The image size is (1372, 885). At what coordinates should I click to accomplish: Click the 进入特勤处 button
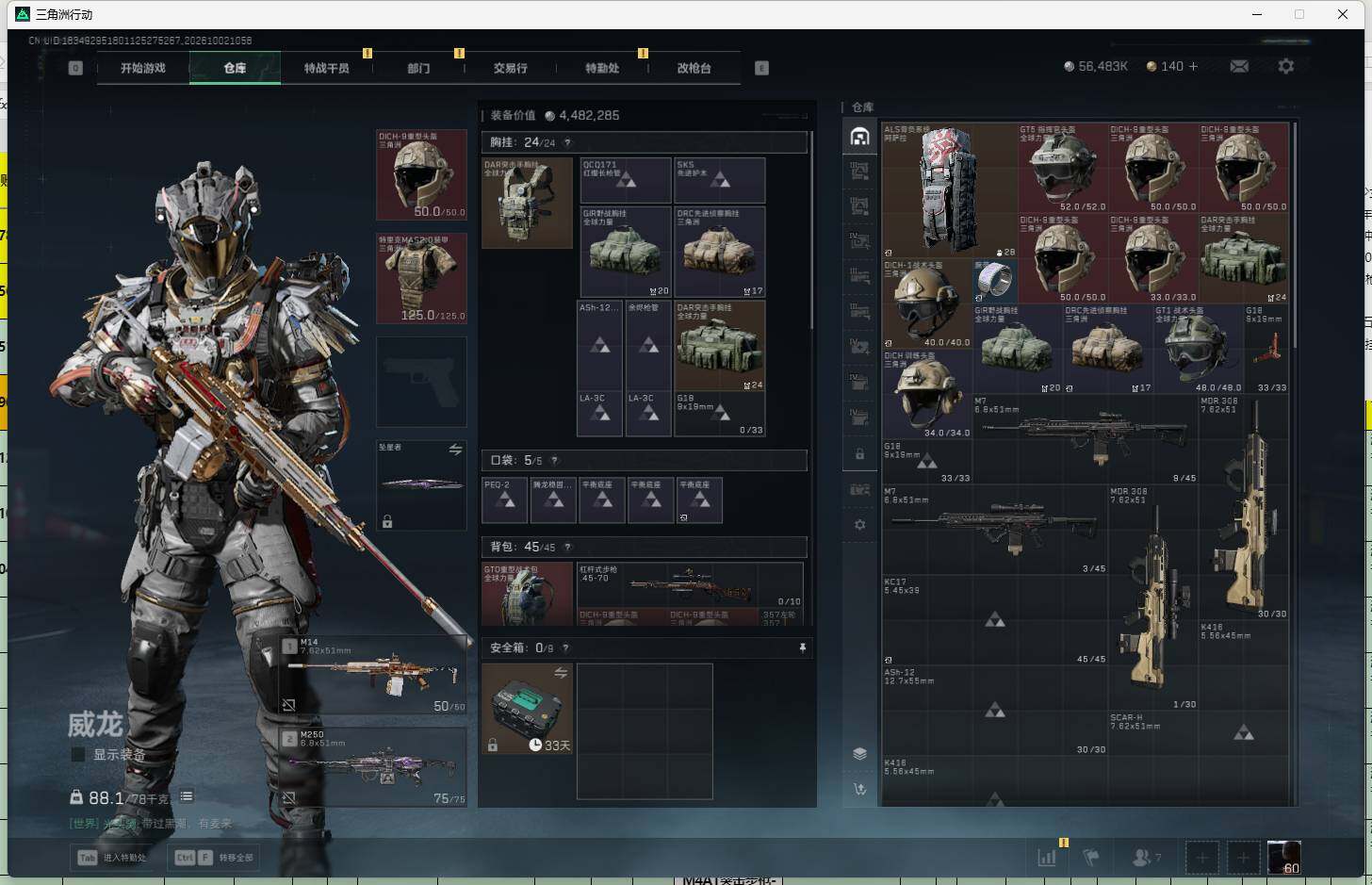(112, 858)
